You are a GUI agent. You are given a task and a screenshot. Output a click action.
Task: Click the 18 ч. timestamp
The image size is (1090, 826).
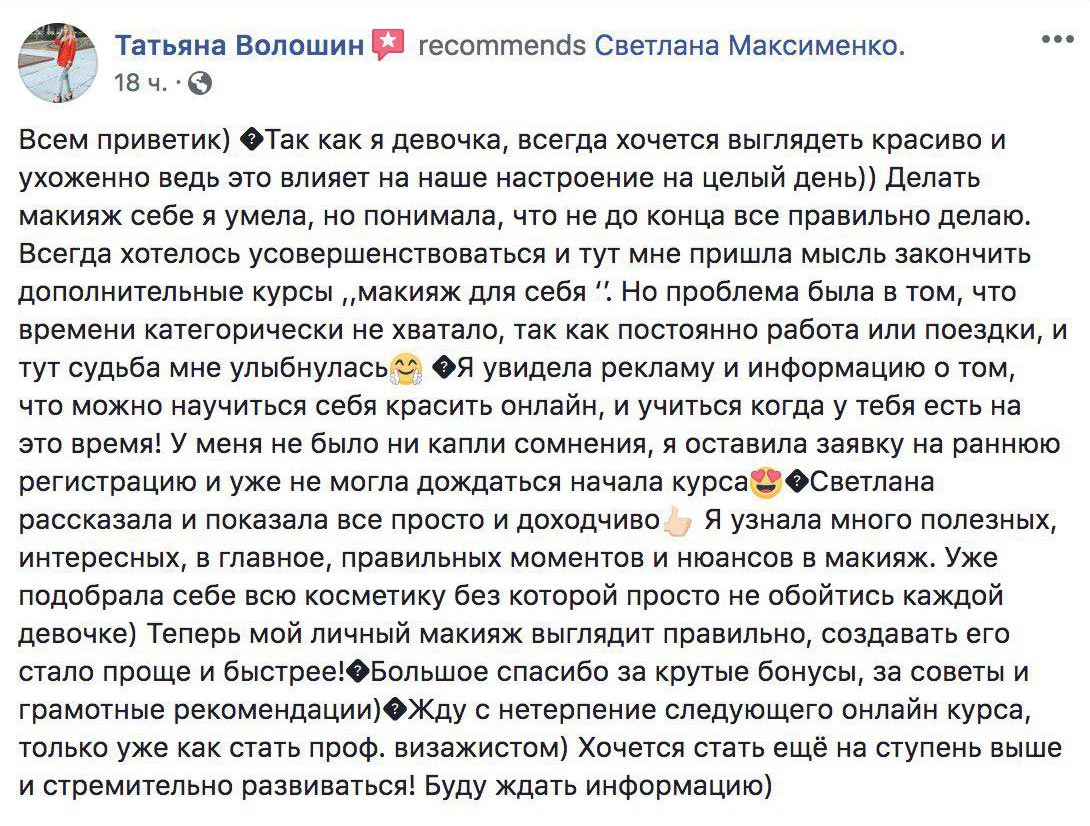click(141, 83)
